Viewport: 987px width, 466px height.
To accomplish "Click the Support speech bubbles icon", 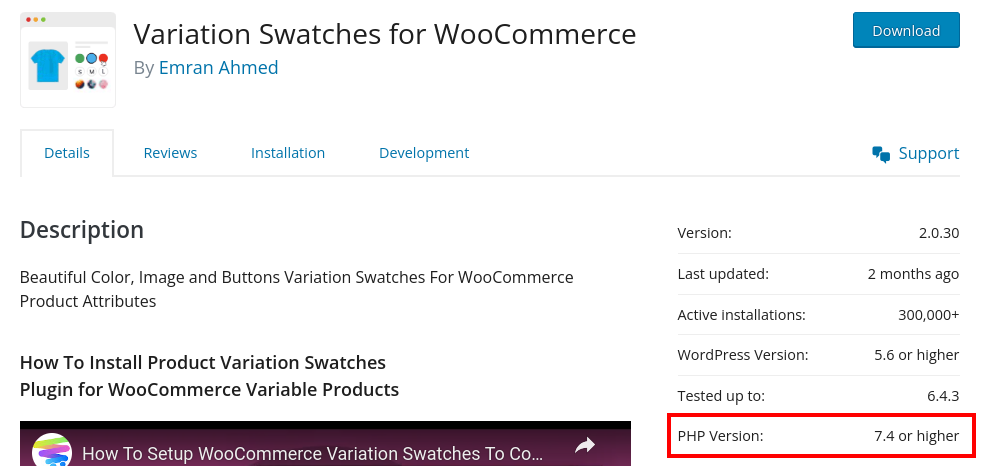I will tap(881, 154).
